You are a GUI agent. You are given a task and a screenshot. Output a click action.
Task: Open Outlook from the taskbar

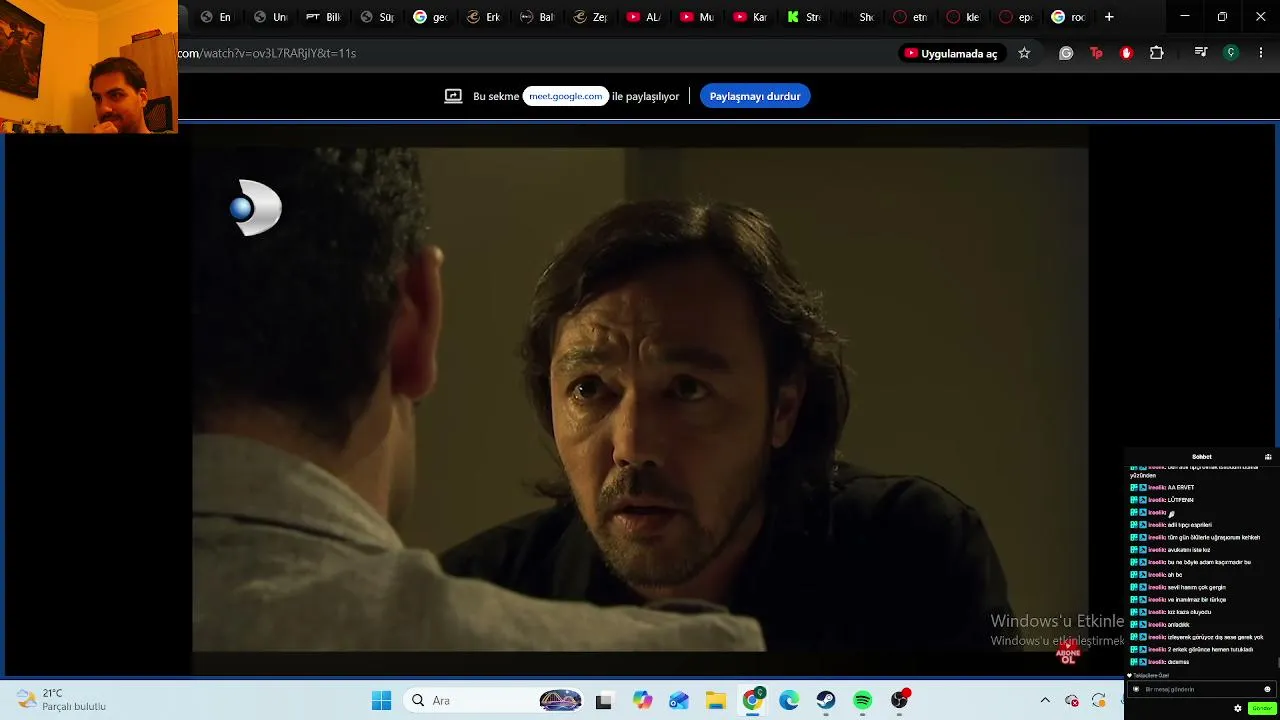pos(679,701)
